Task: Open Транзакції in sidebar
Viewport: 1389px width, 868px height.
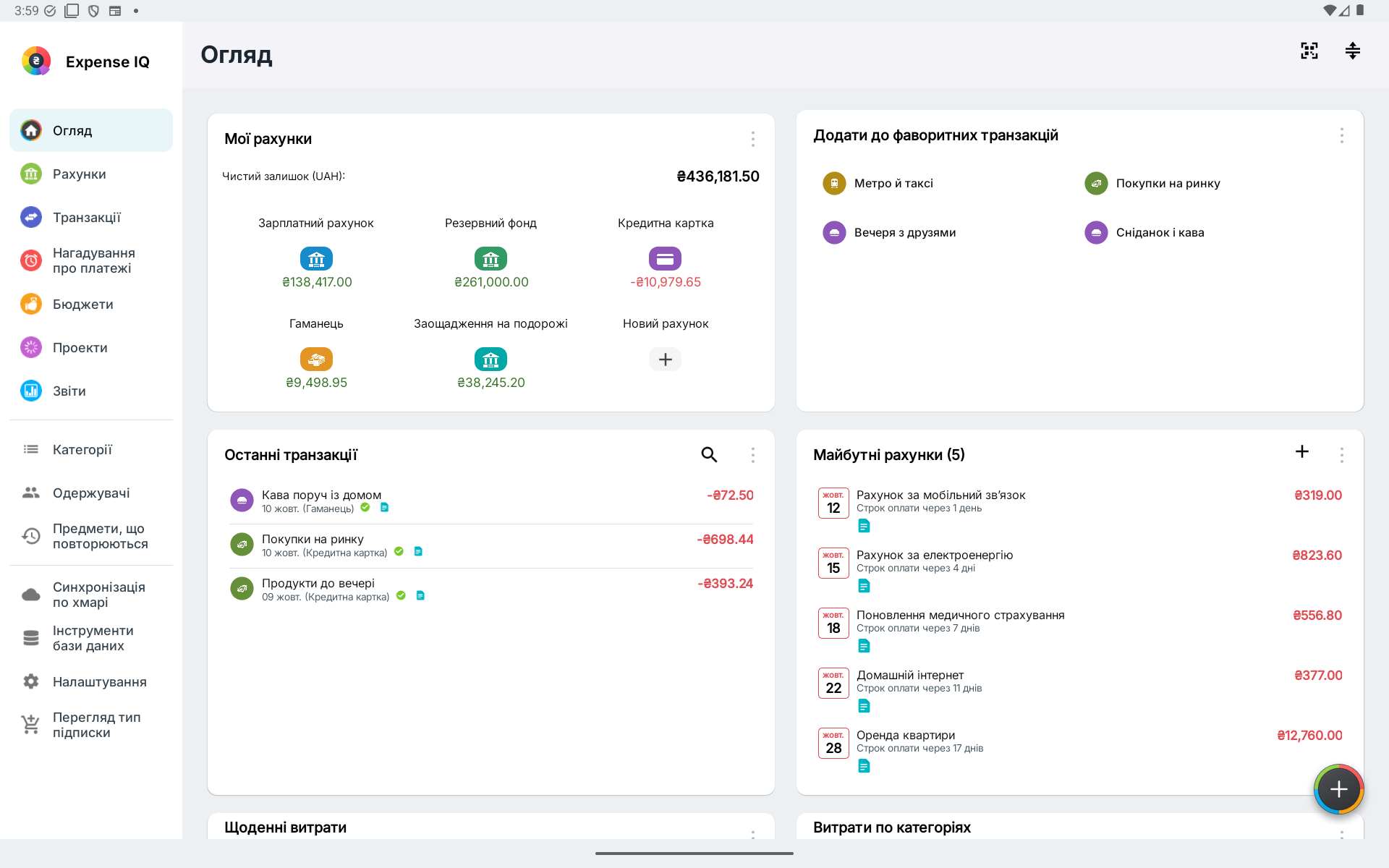Action: coord(91,217)
